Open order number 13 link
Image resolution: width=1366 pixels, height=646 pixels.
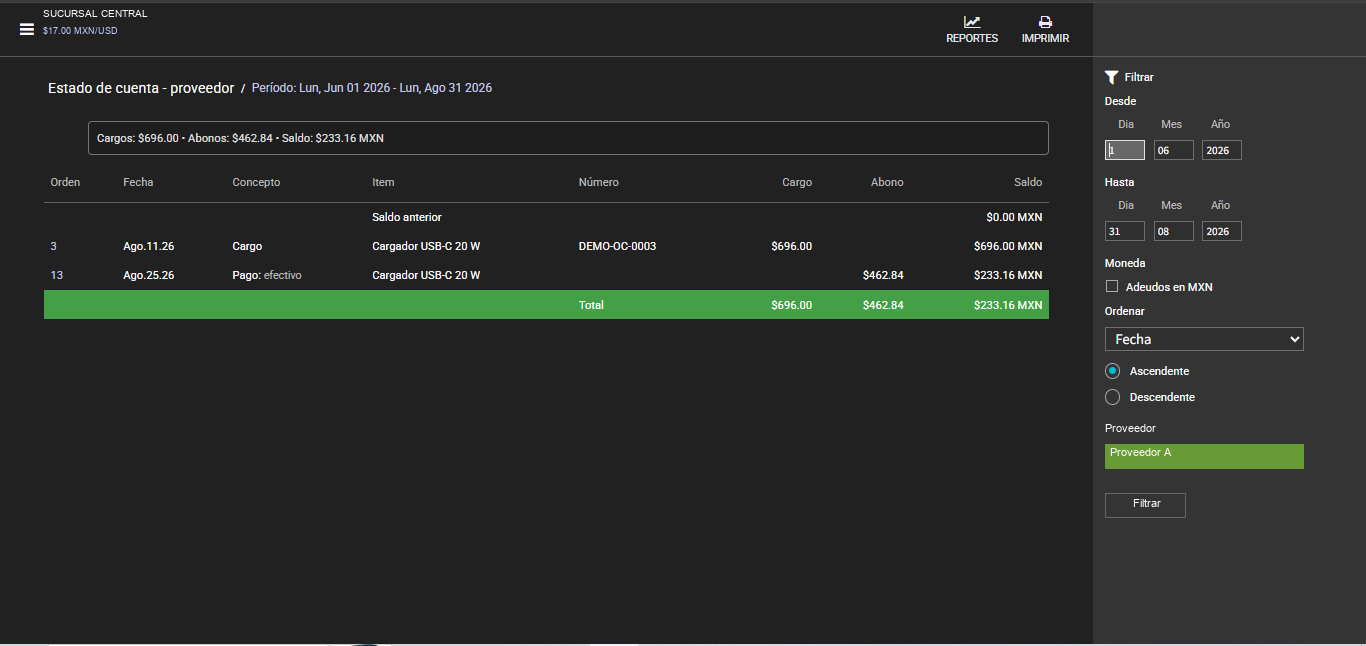click(56, 275)
